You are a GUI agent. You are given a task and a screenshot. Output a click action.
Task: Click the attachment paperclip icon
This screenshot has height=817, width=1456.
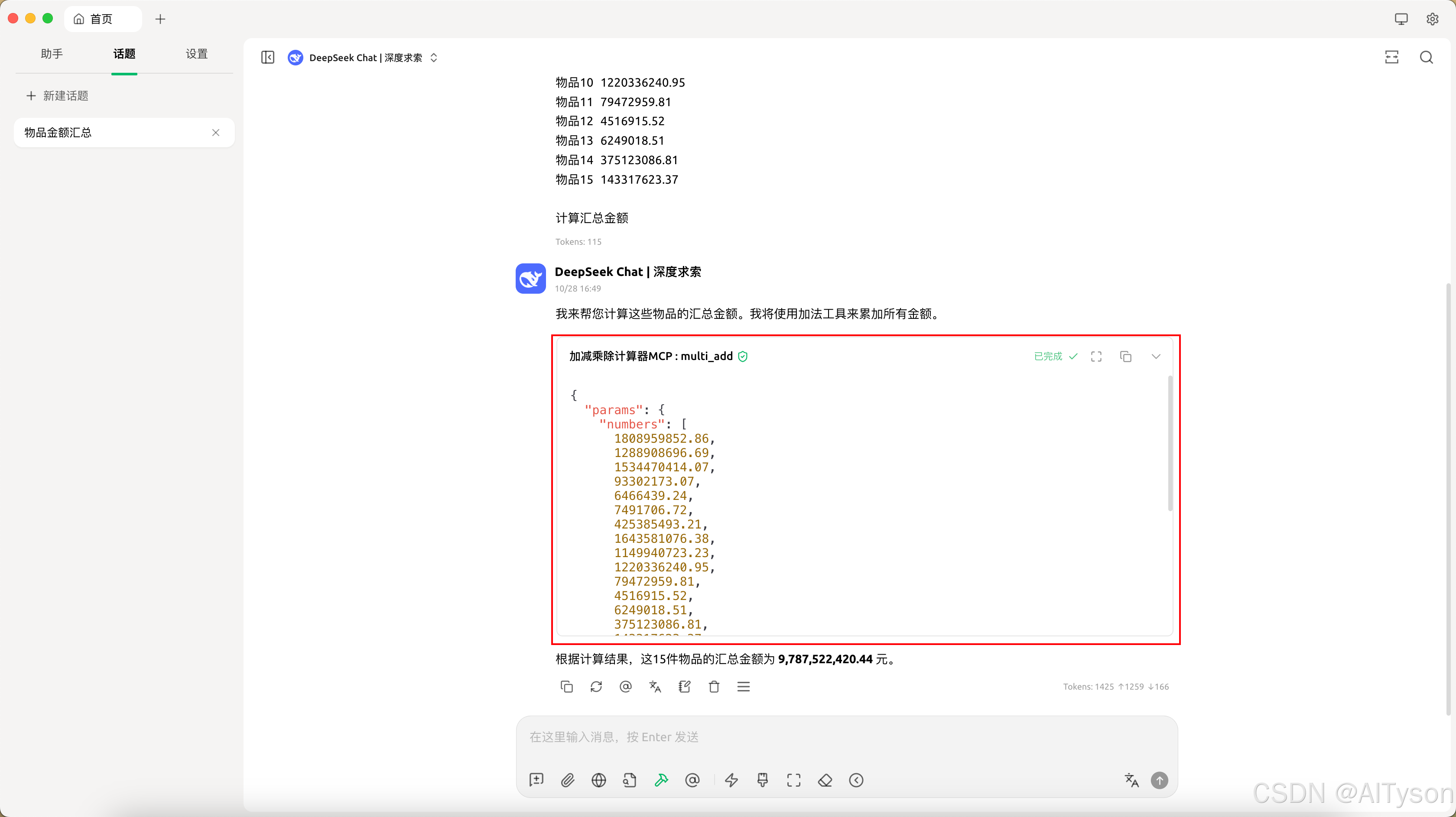click(568, 780)
